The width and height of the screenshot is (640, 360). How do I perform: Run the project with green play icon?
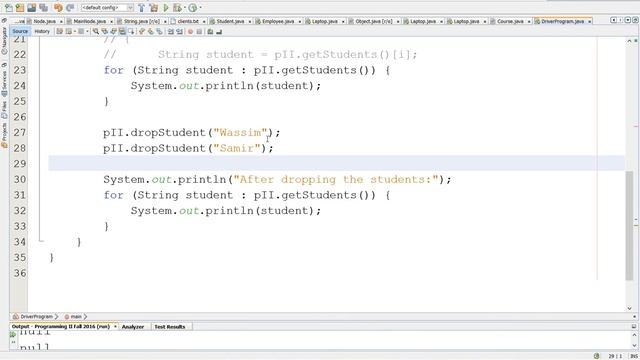click(166, 8)
